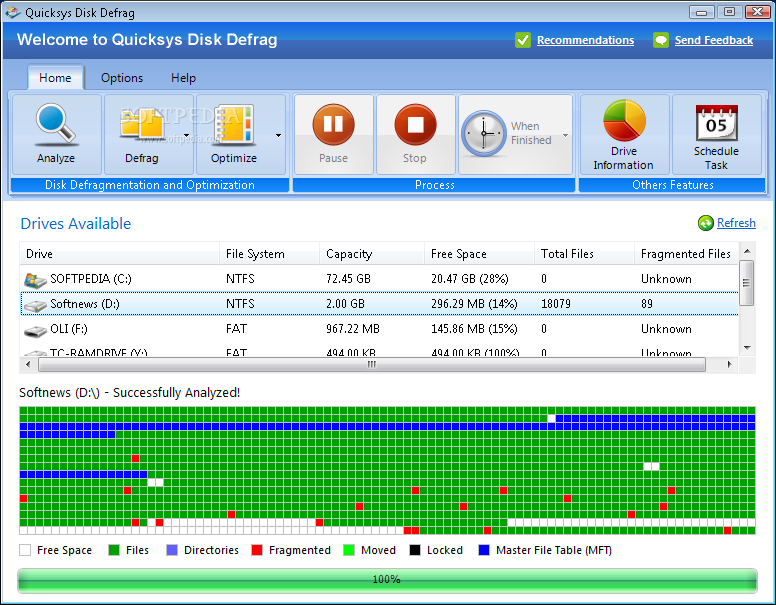Click the Send Feedback speech bubble icon
This screenshot has height=605, width=776.
[661, 40]
